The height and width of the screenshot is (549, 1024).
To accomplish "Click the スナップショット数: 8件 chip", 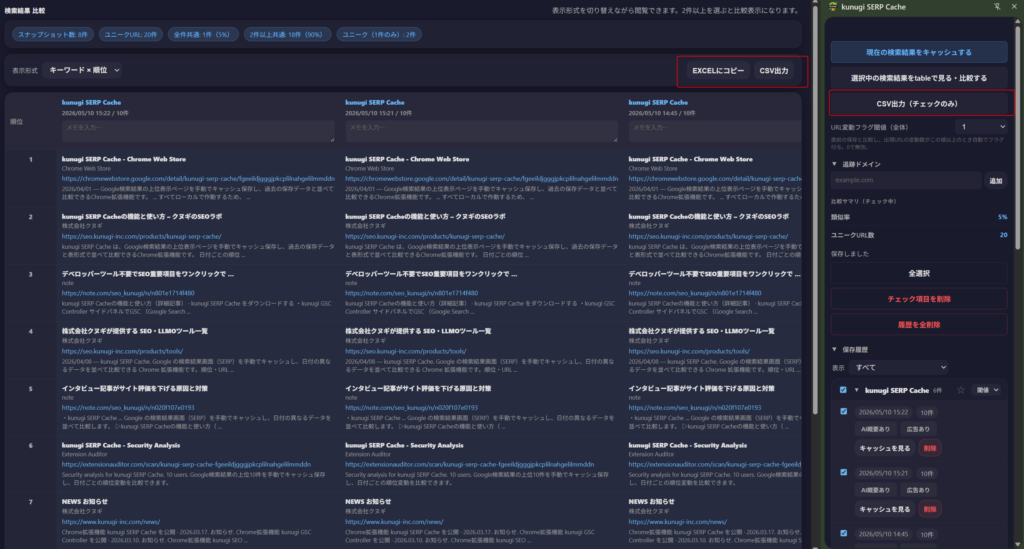I will 52,35.
